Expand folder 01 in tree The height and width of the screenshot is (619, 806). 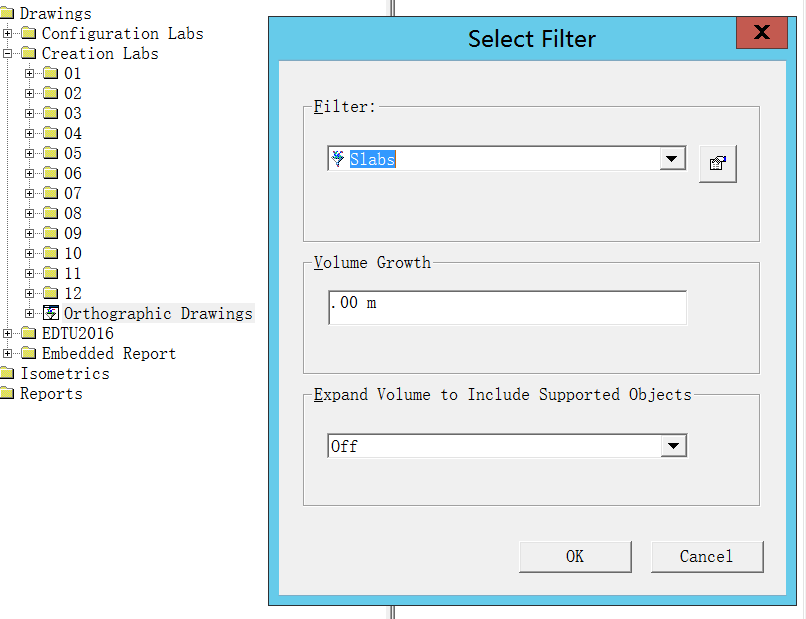(x=29, y=74)
